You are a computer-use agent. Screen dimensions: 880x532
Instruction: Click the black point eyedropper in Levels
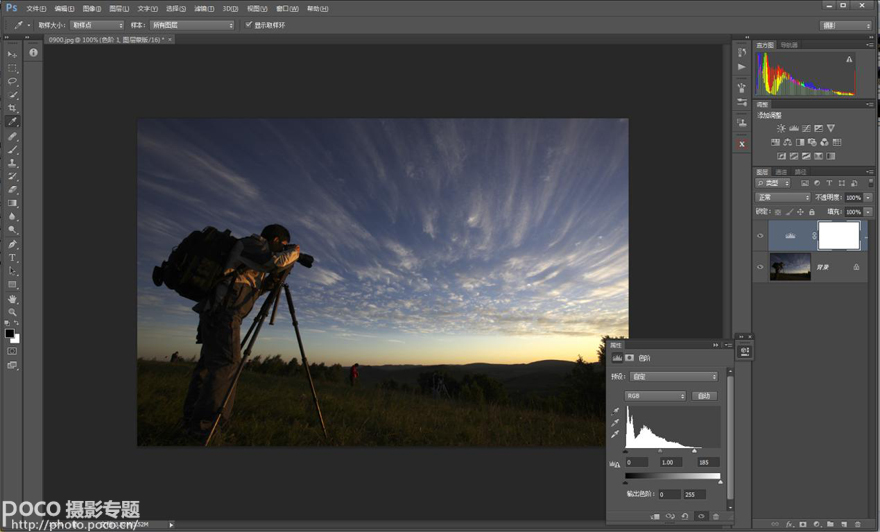pyautogui.click(x=616, y=411)
